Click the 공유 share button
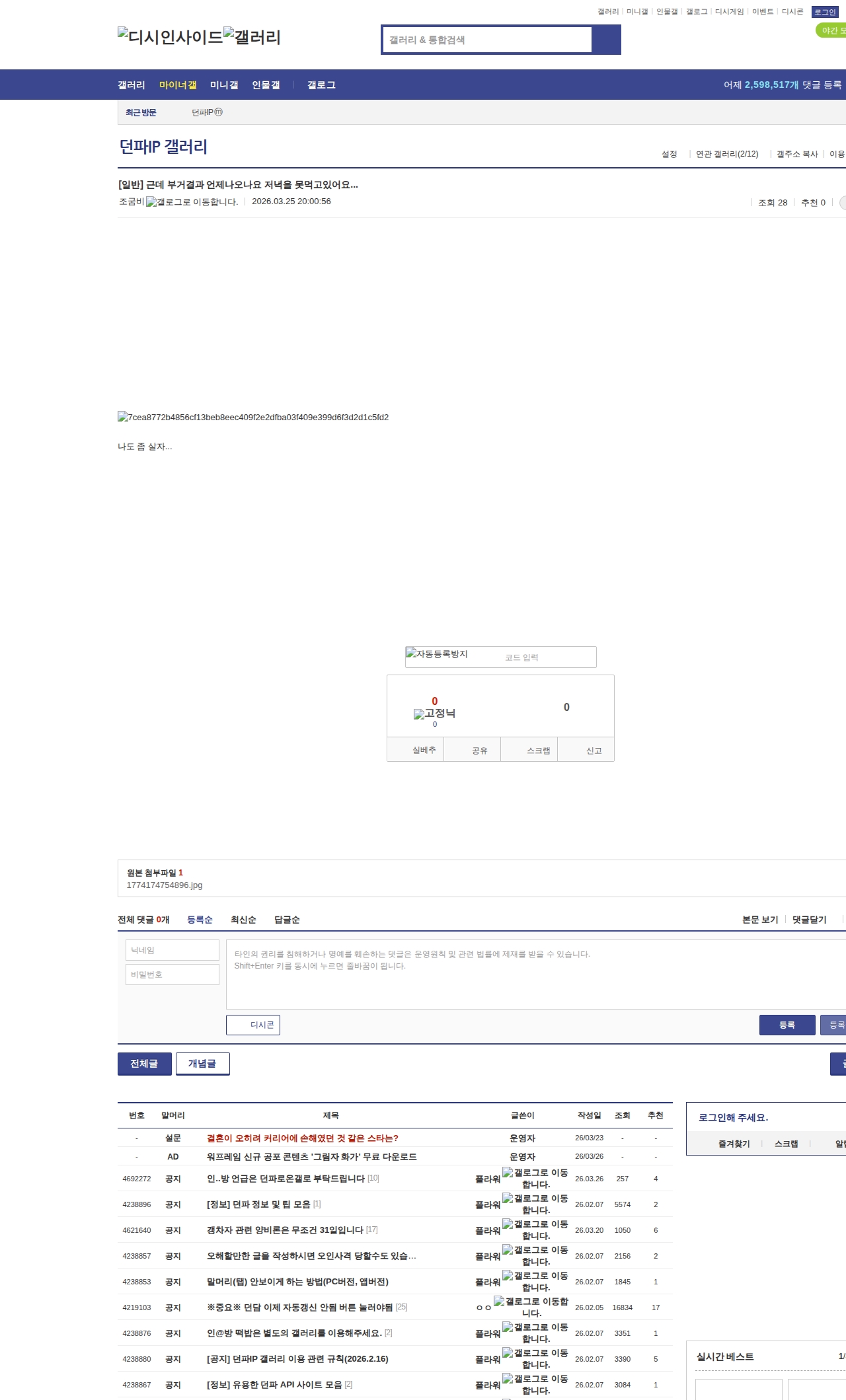The width and height of the screenshot is (846, 1400). (473, 750)
